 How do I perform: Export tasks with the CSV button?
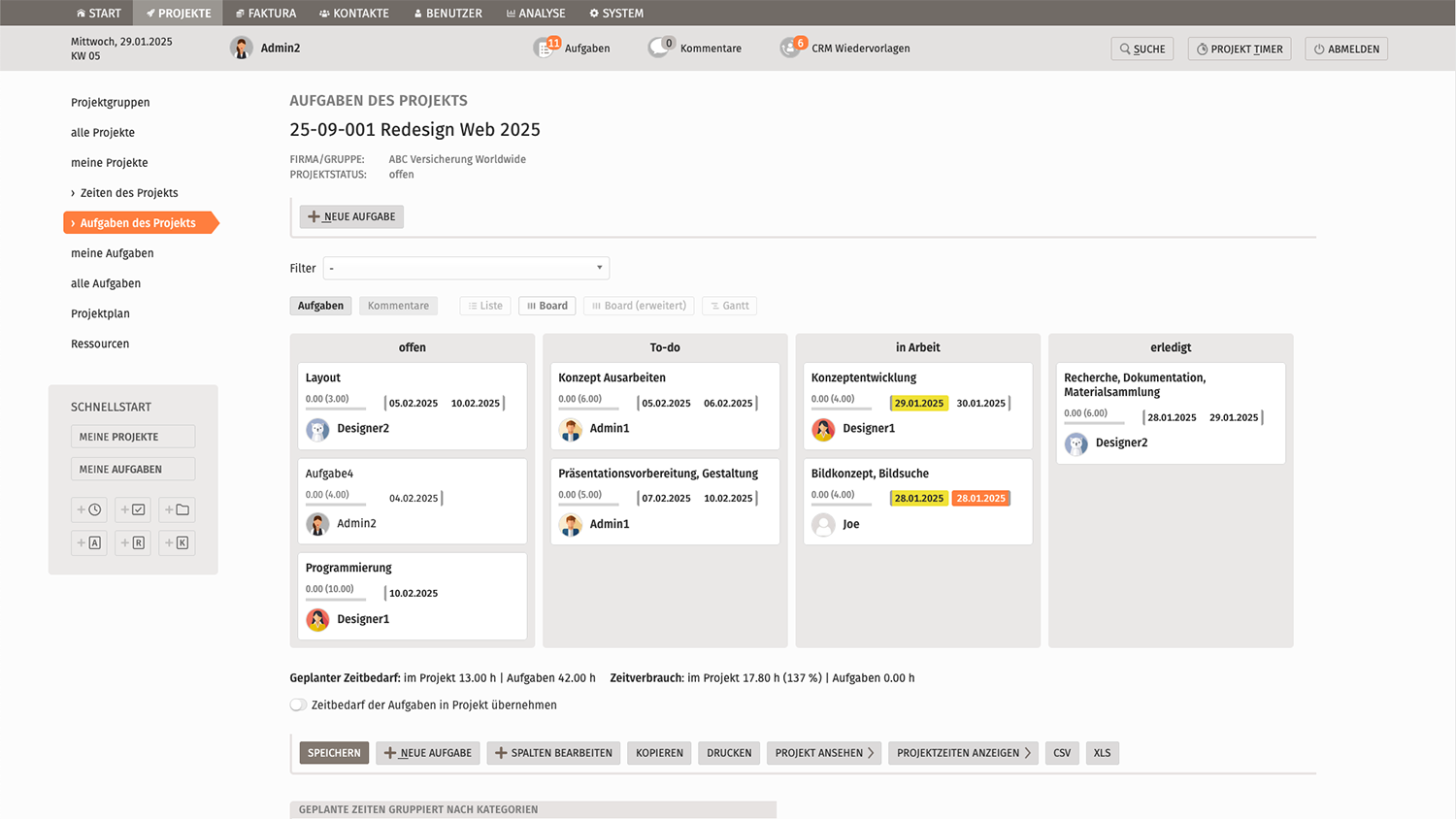(x=1062, y=753)
